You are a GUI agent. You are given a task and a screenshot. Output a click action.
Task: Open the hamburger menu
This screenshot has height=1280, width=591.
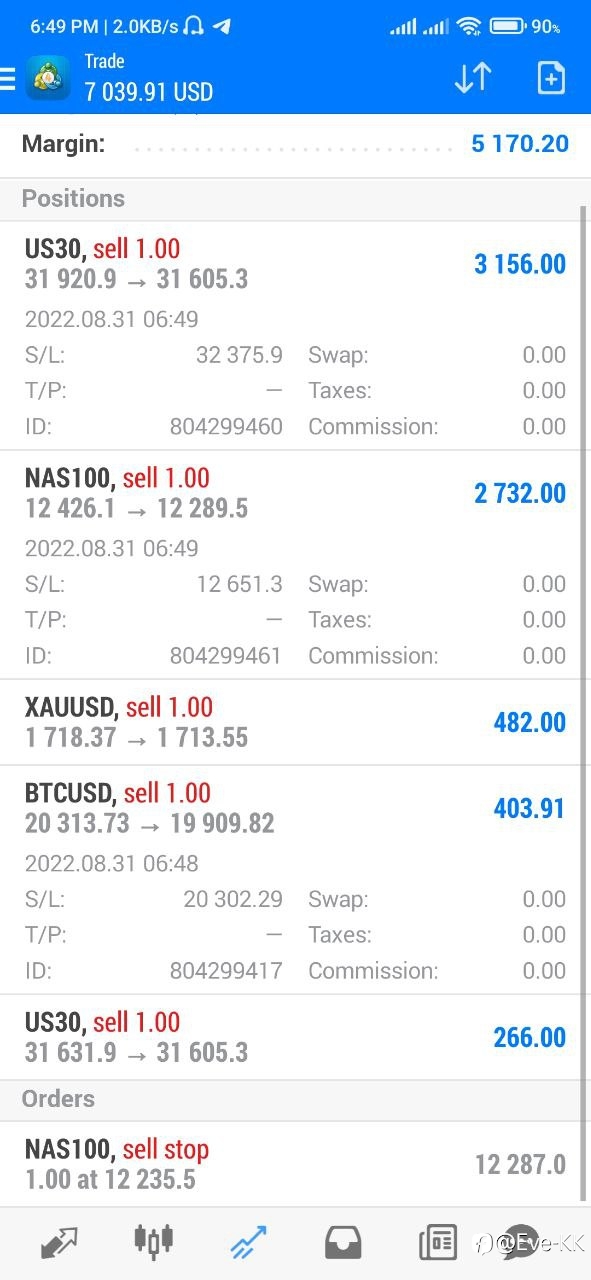(7, 79)
